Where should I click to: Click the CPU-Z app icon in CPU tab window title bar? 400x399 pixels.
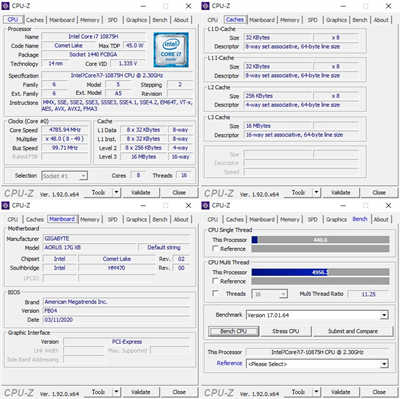click(x=5, y=6)
